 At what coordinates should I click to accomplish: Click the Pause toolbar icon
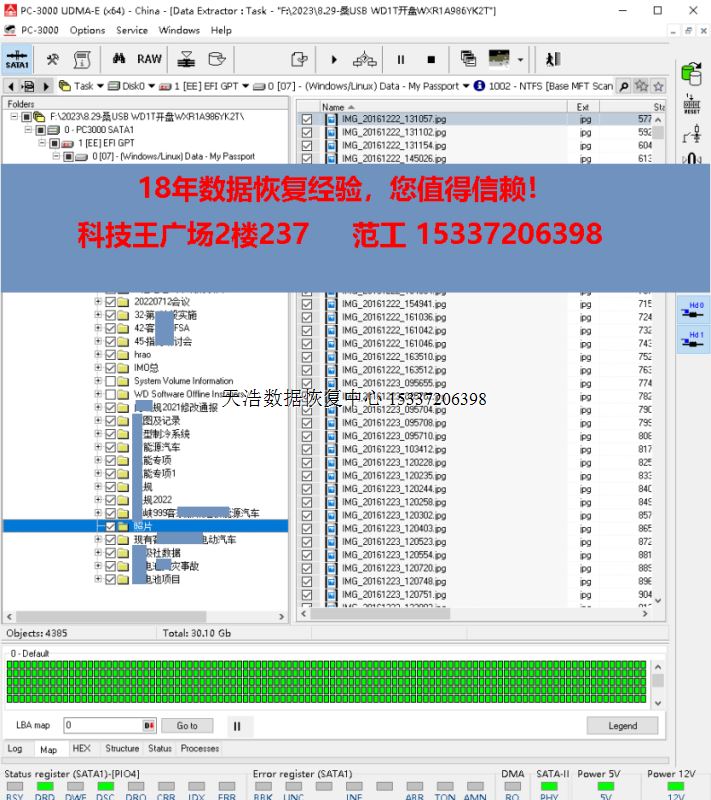click(x=401, y=59)
